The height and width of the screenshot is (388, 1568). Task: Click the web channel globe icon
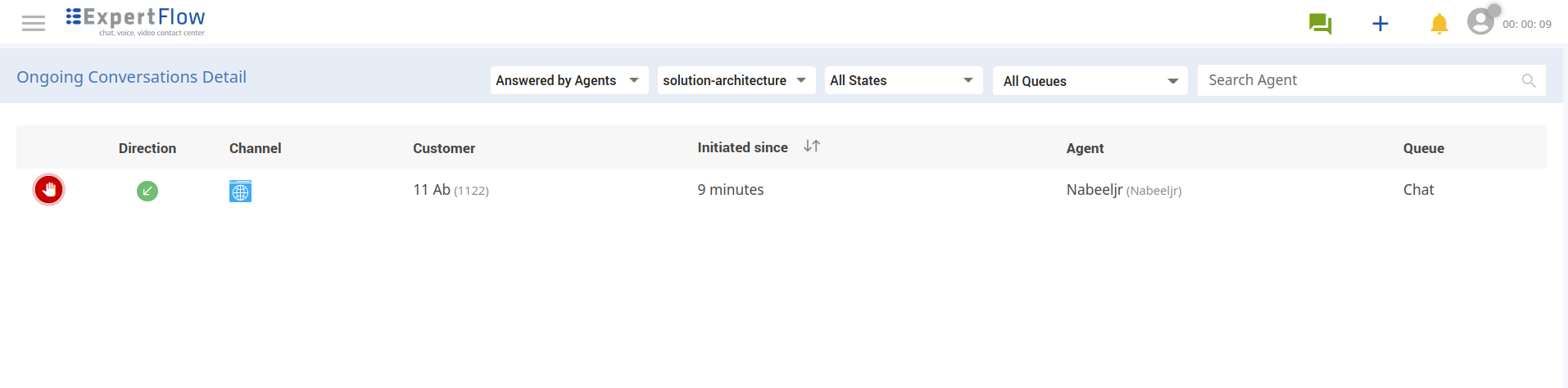tap(240, 192)
